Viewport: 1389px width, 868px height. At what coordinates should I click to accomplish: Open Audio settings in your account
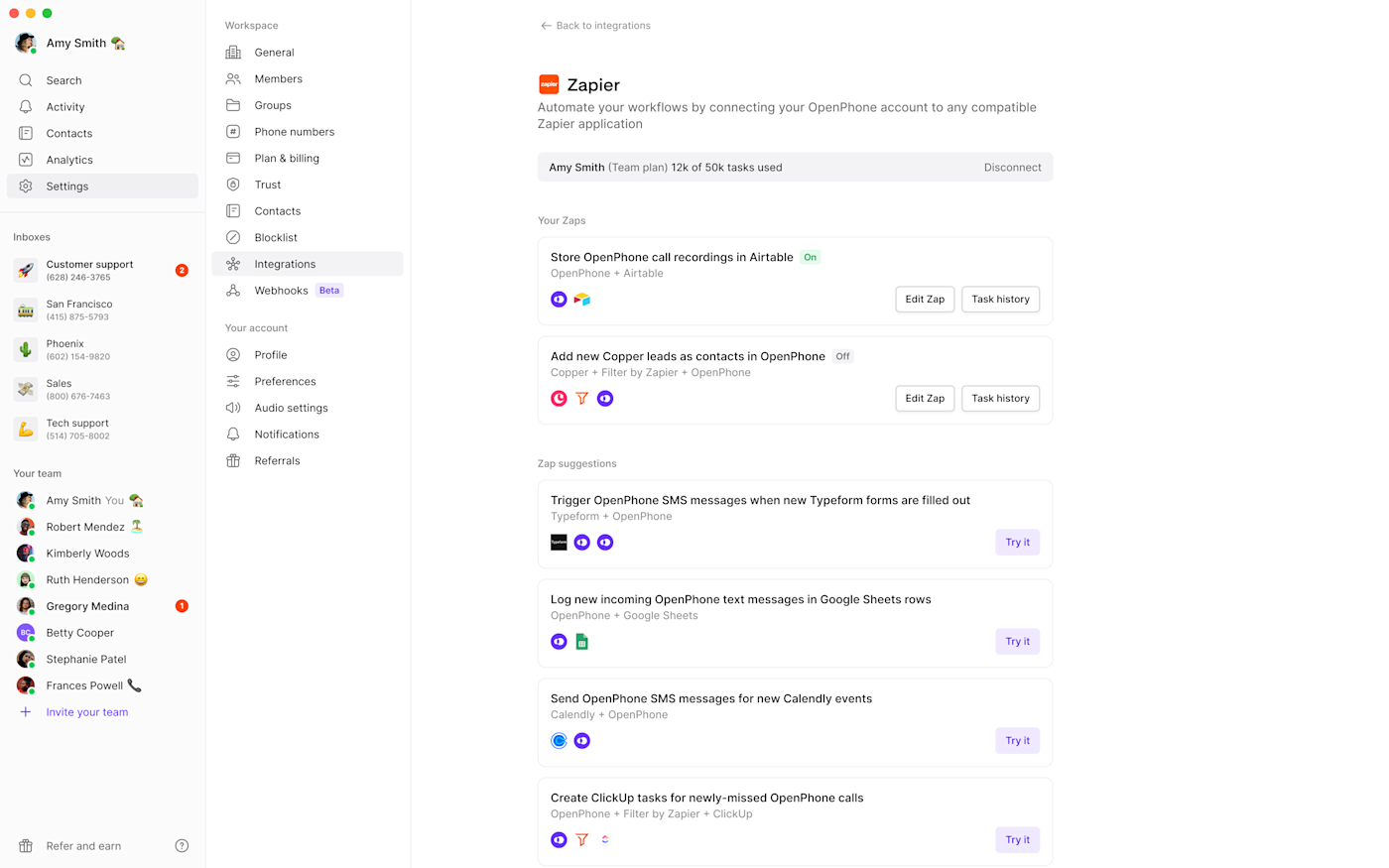[x=291, y=408]
